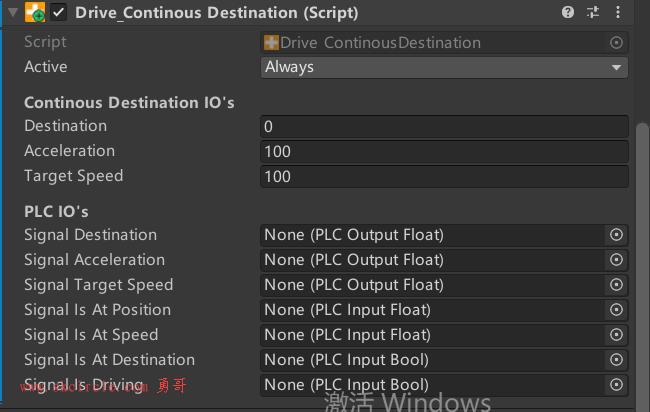
Task: Open component three-dot options menu
Action: pos(618,12)
